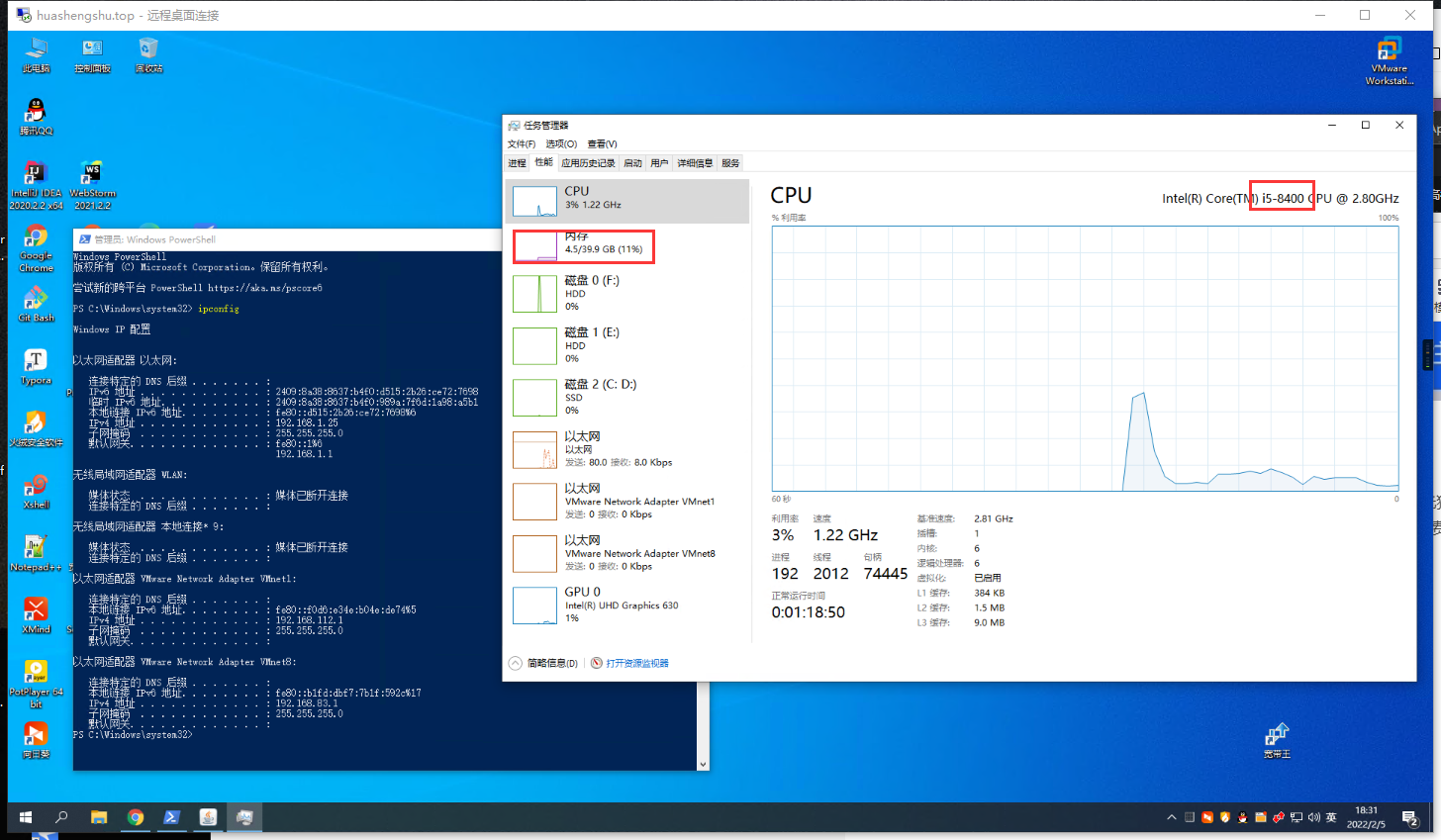The height and width of the screenshot is (840, 1441).
Task: Open File Explorer from the taskbar
Action: point(99,817)
